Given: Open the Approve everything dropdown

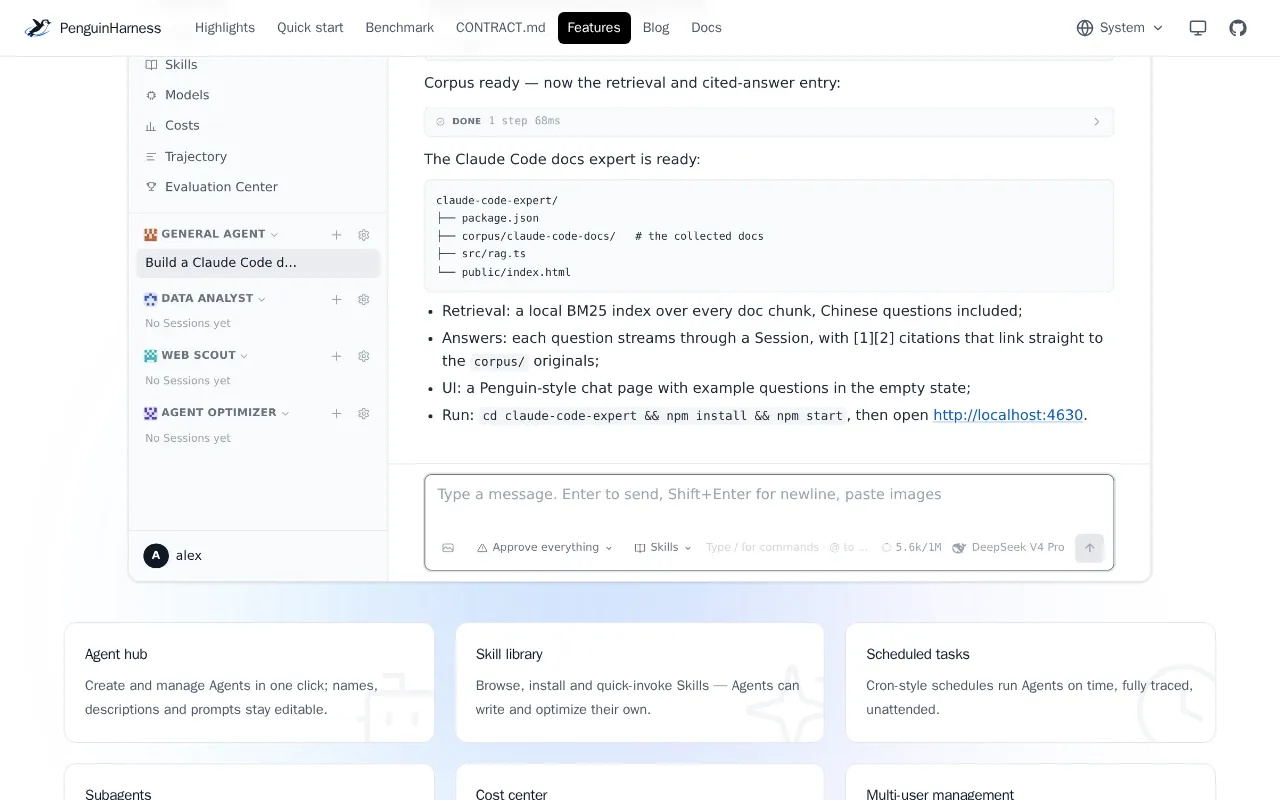Looking at the screenshot, I should pyautogui.click(x=545, y=548).
